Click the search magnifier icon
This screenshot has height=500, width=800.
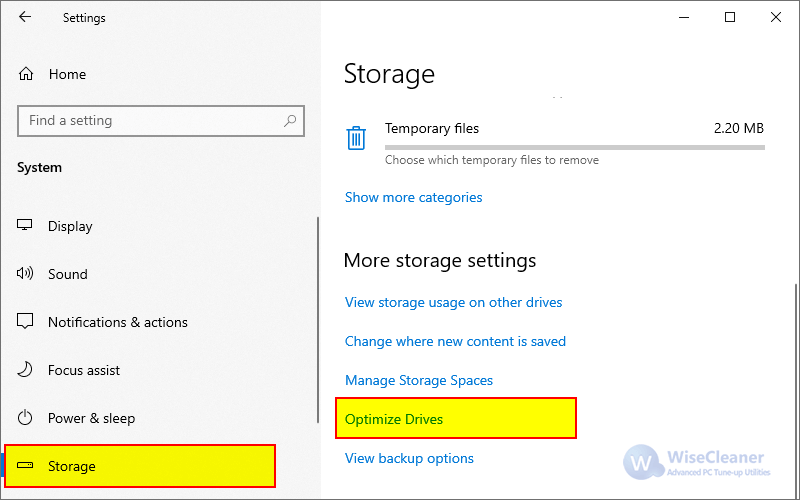(x=290, y=121)
